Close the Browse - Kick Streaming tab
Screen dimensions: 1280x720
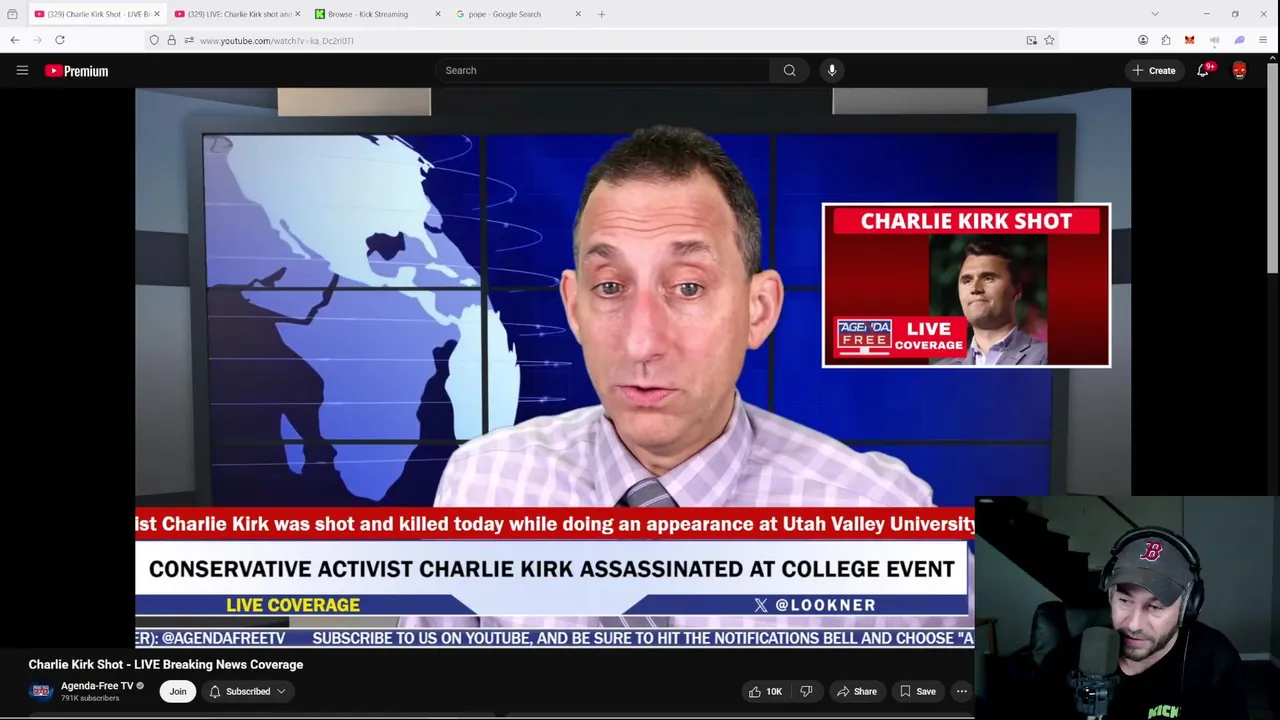coord(438,14)
